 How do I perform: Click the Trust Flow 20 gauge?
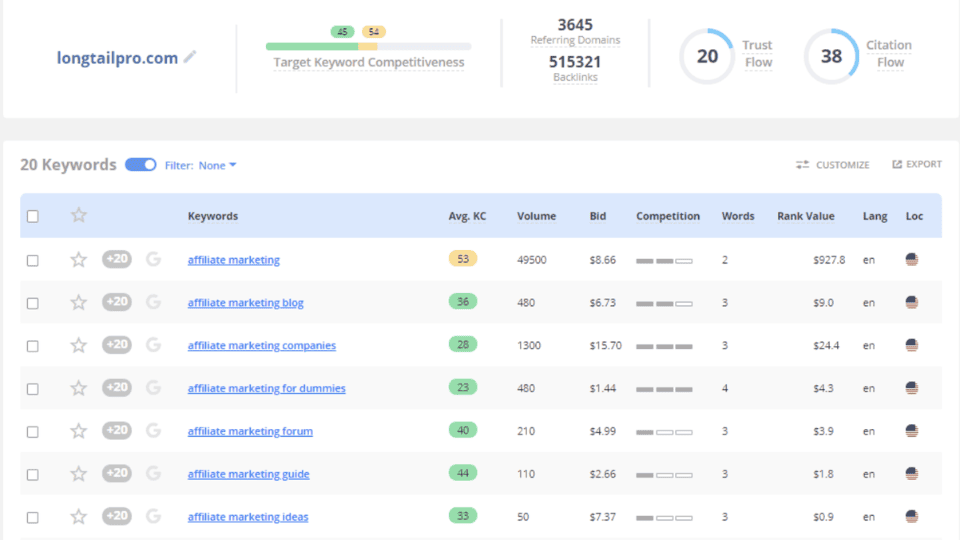pyautogui.click(x=707, y=56)
